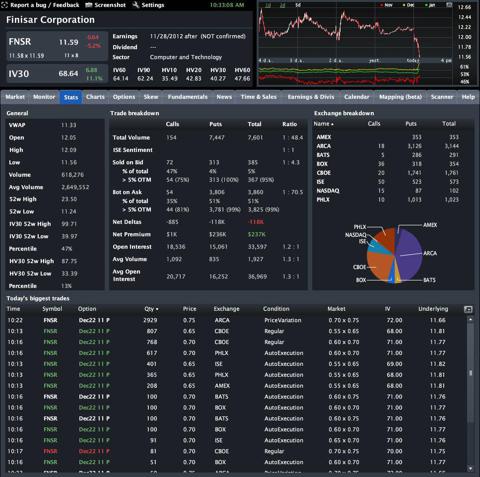Open the Options tab
This screenshot has width=480, height=477.
tap(124, 97)
